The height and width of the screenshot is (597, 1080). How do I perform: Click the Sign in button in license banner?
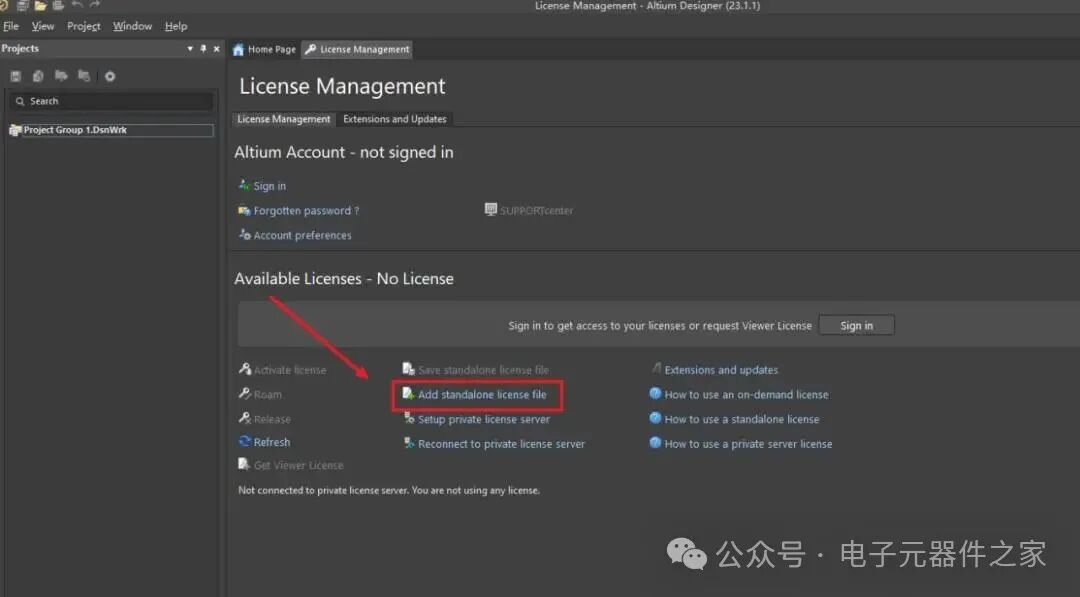pos(856,326)
